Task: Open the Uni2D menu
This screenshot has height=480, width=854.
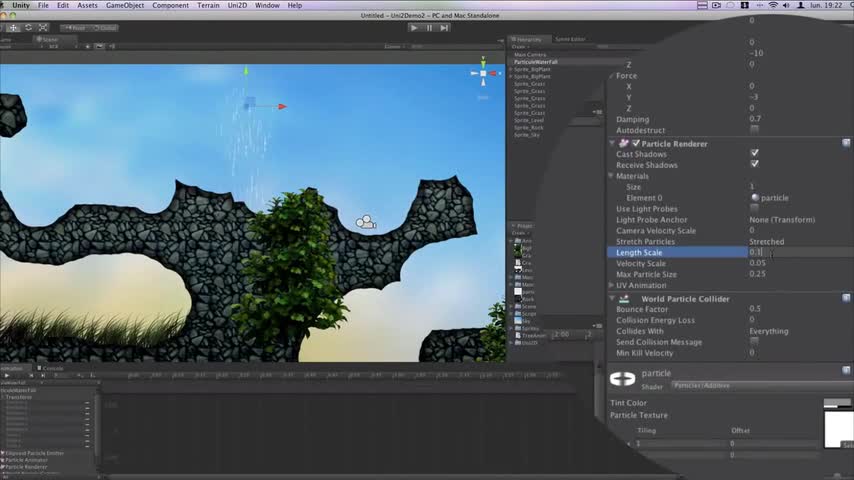Action: point(237,5)
